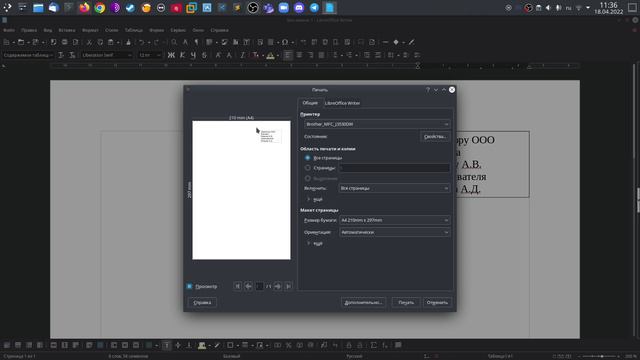Click the clock in system tray
This screenshot has width=640, height=360.
tap(609, 8)
